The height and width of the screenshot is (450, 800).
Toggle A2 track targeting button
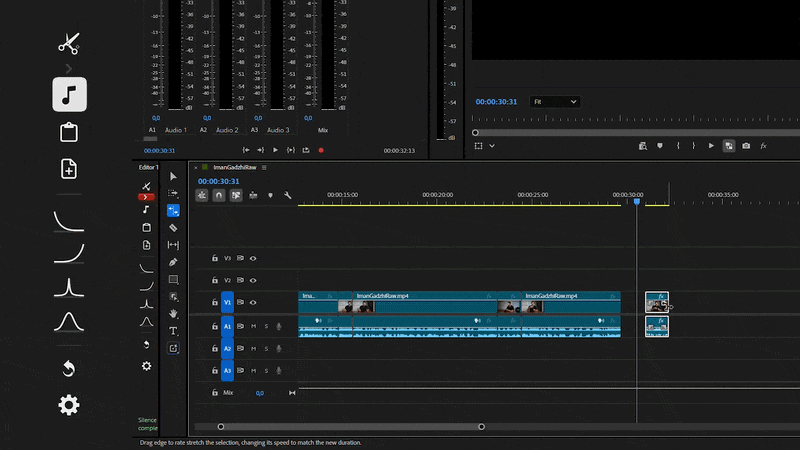pos(228,348)
